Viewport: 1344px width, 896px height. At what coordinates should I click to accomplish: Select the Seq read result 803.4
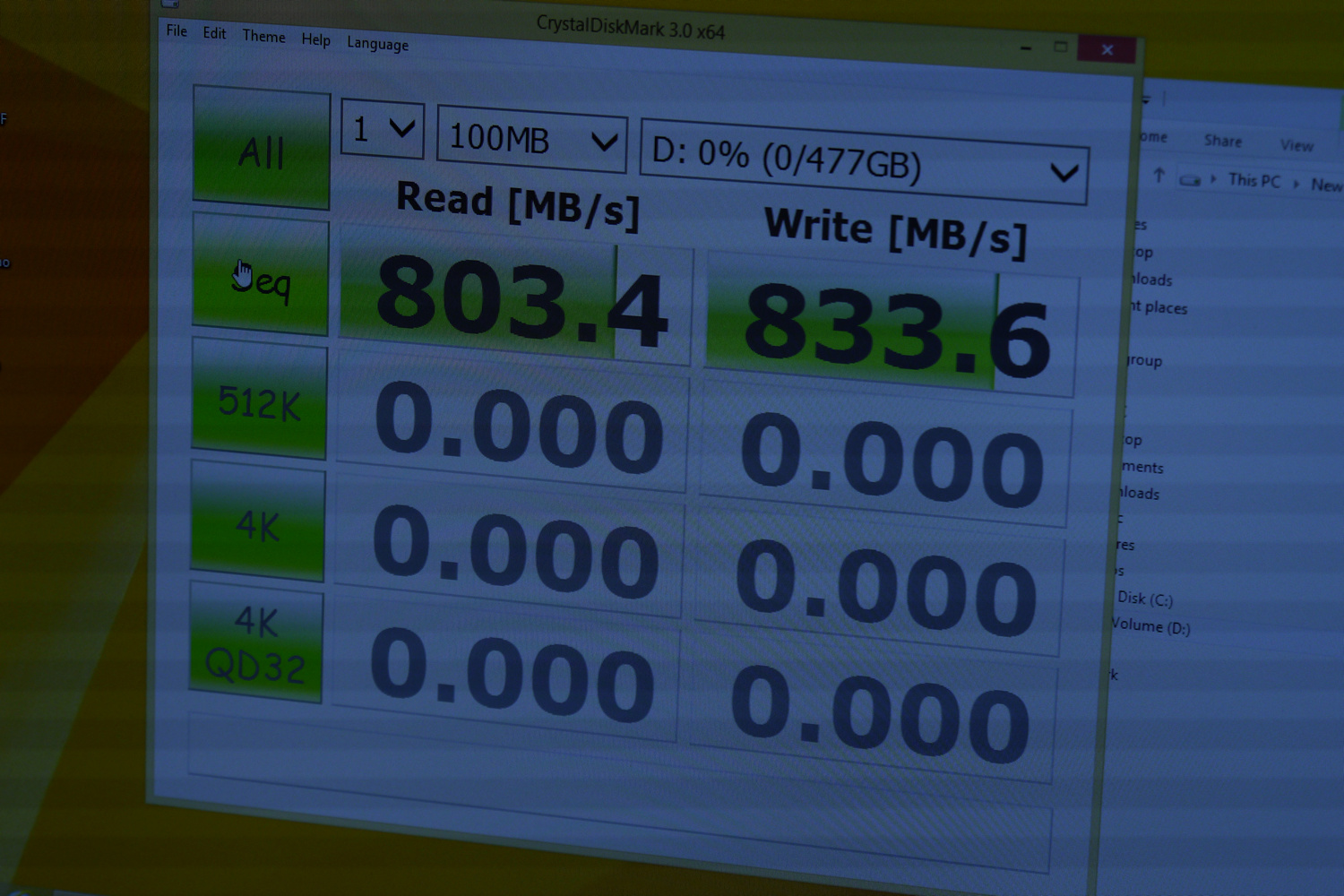click(515, 295)
